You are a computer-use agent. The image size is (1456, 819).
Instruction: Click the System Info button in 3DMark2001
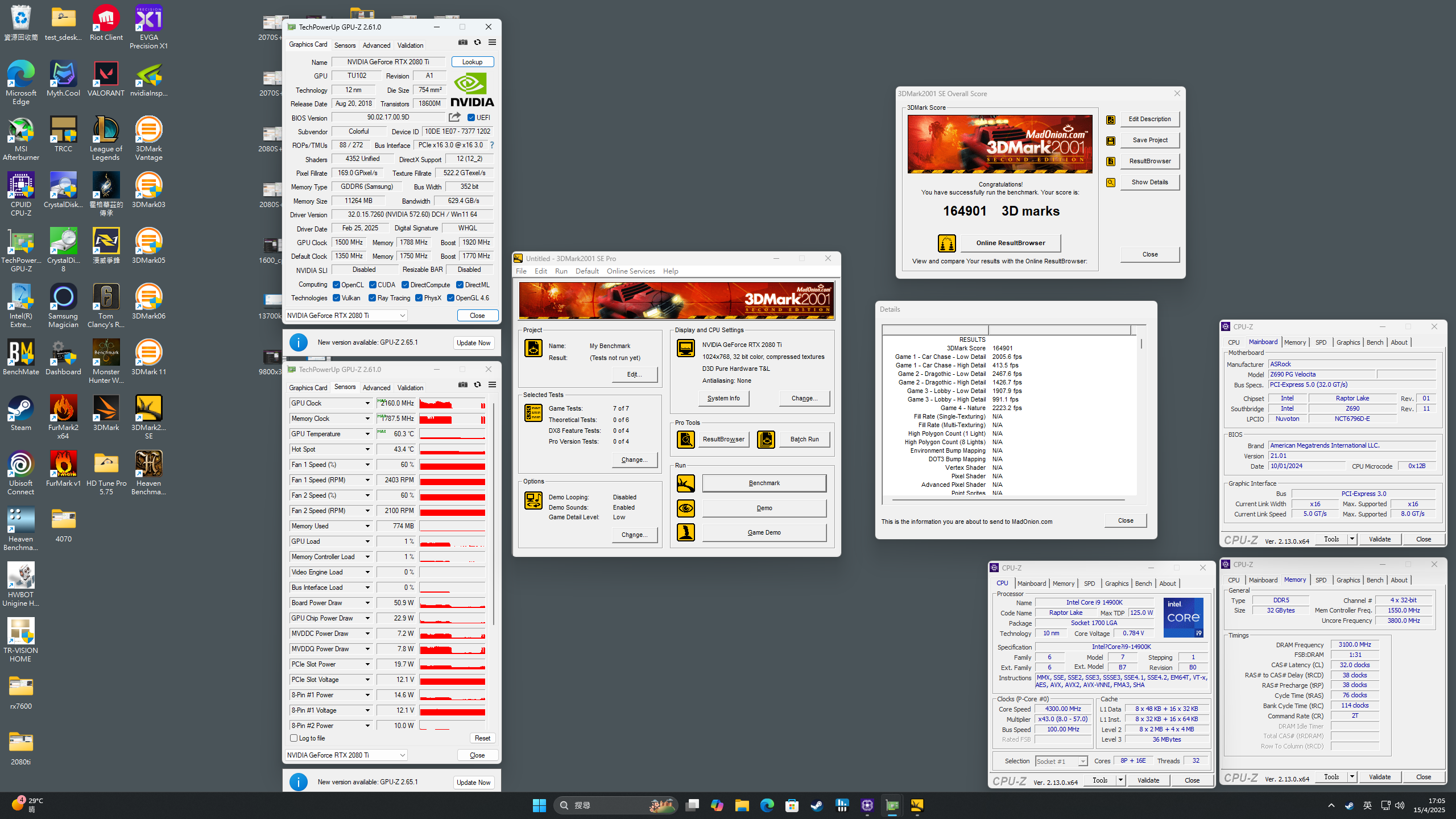click(x=723, y=398)
